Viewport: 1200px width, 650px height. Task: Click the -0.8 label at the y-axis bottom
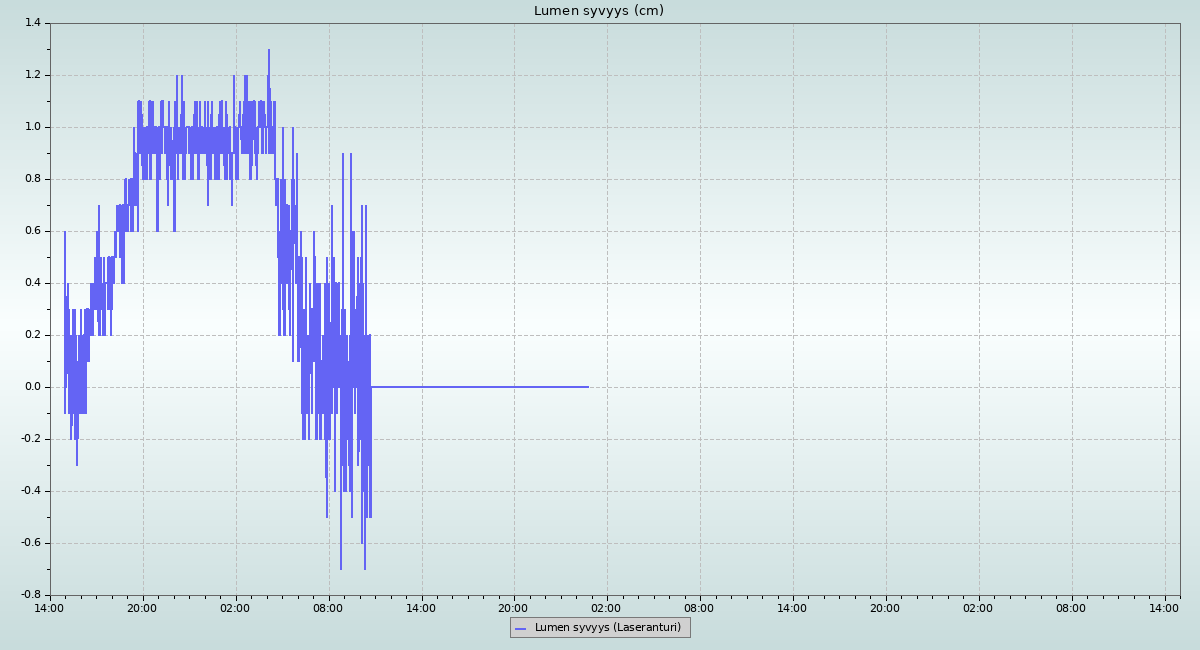(30, 595)
